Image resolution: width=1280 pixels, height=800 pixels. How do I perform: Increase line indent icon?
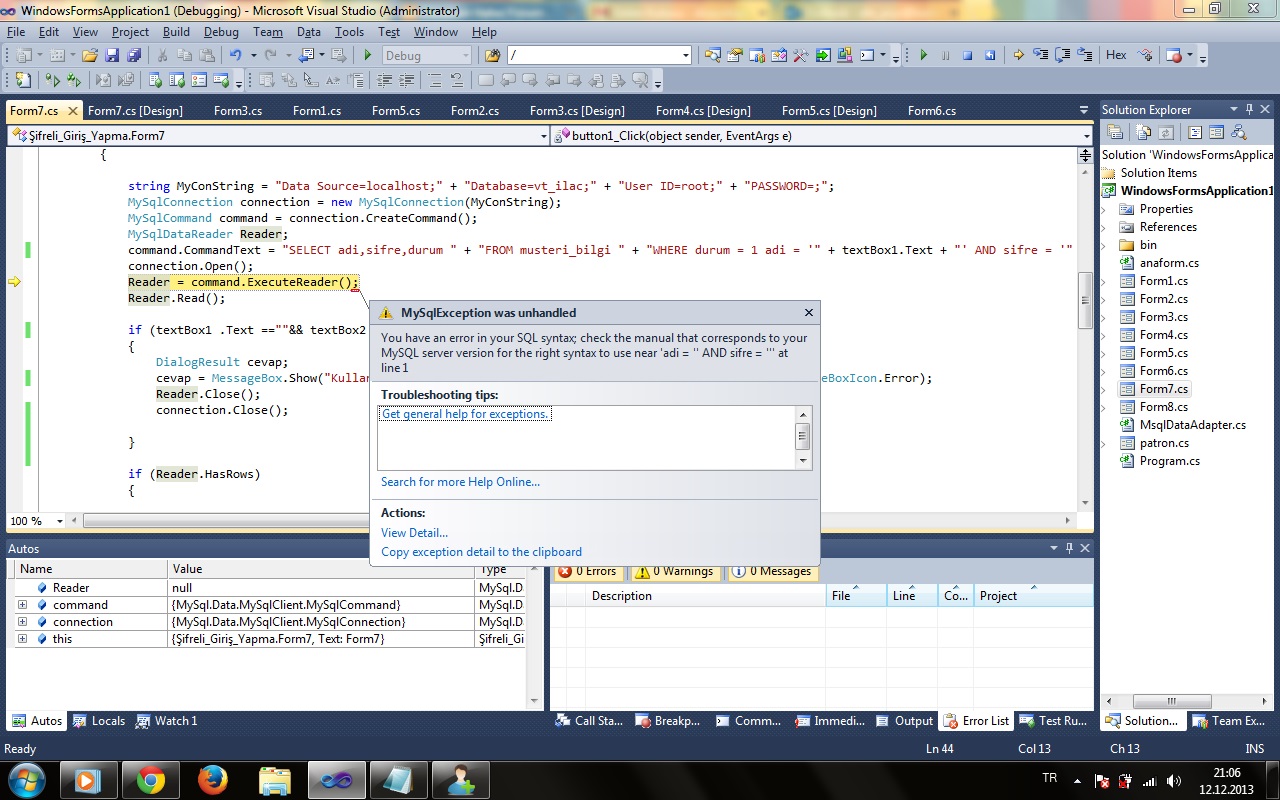(407, 81)
